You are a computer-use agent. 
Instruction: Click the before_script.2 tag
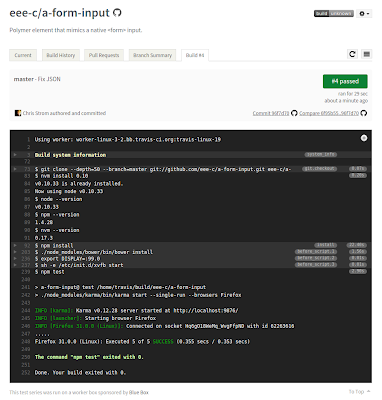pos(316,258)
